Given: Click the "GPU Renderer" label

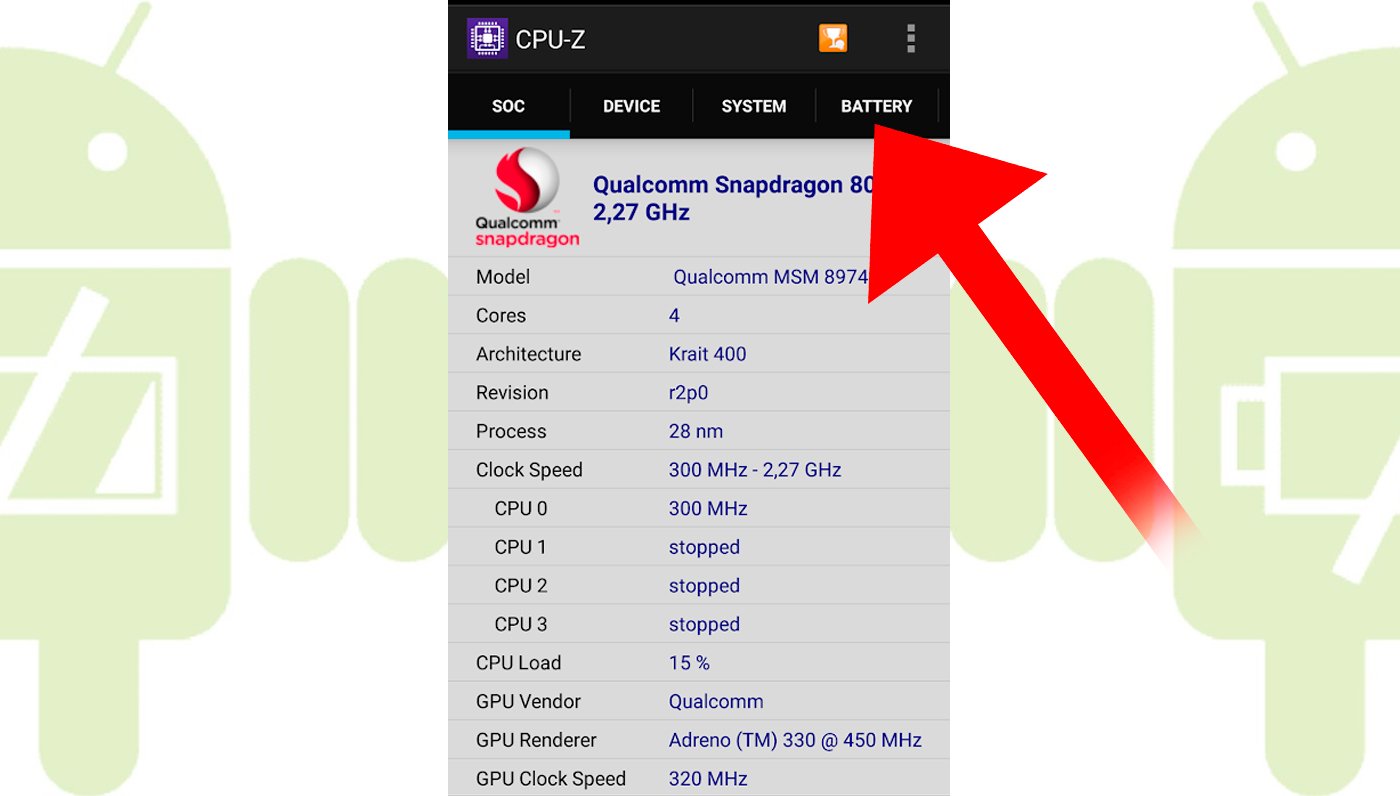Looking at the screenshot, I should click(x=536, y=740).
